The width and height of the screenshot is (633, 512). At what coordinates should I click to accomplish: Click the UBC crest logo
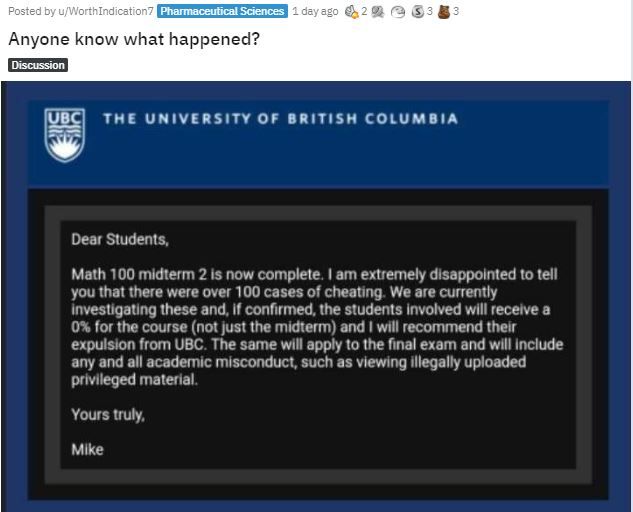point(65,134)
